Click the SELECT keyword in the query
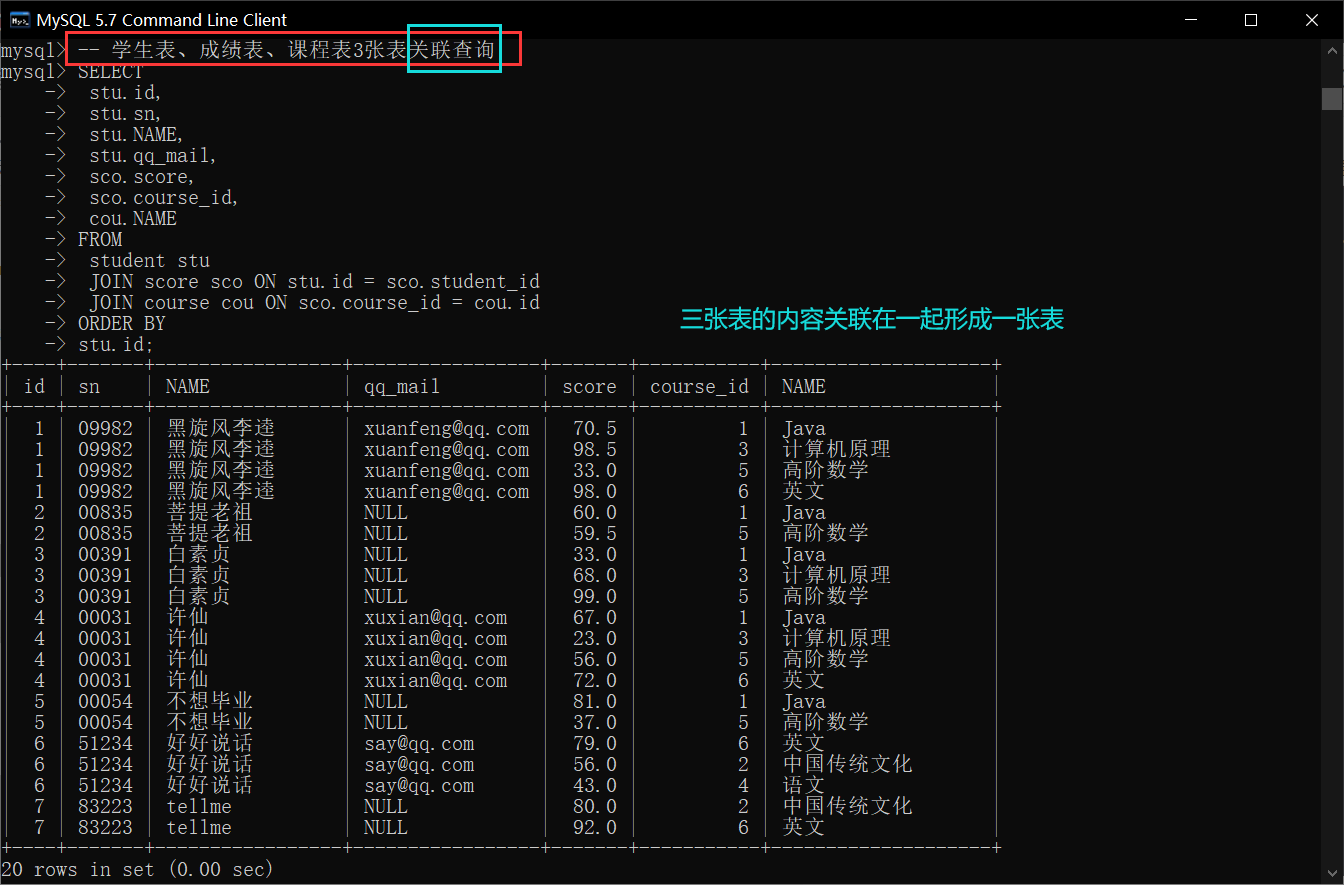The width and height of the screenshot is (1344, 885). coord(111,72)
